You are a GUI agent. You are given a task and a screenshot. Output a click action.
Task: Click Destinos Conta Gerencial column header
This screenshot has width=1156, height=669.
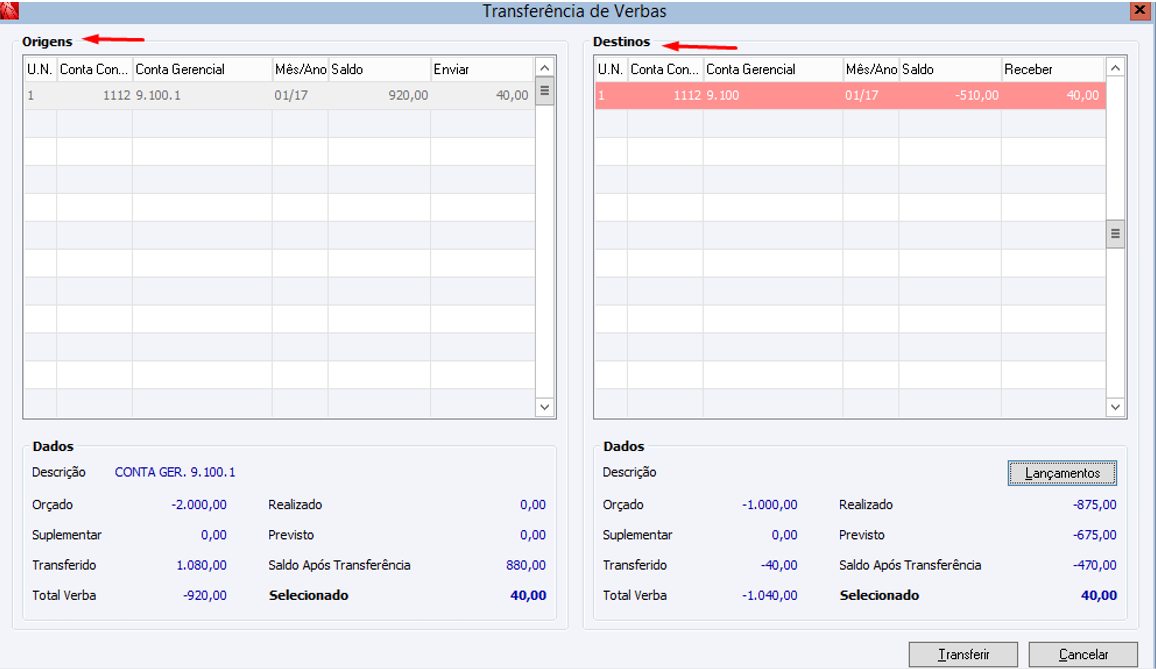pyautogui.click(x=773, y=69)
